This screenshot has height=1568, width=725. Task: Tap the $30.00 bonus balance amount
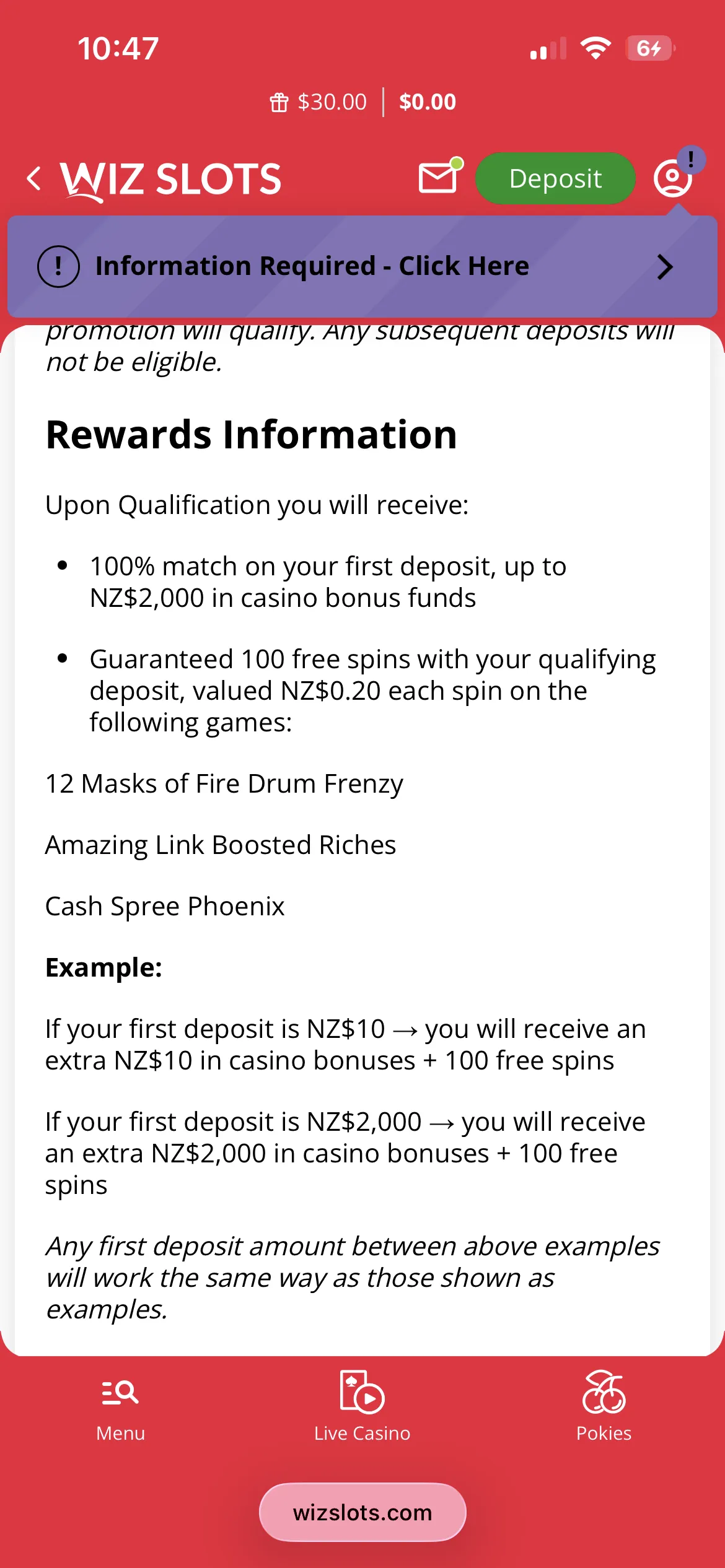332,102
